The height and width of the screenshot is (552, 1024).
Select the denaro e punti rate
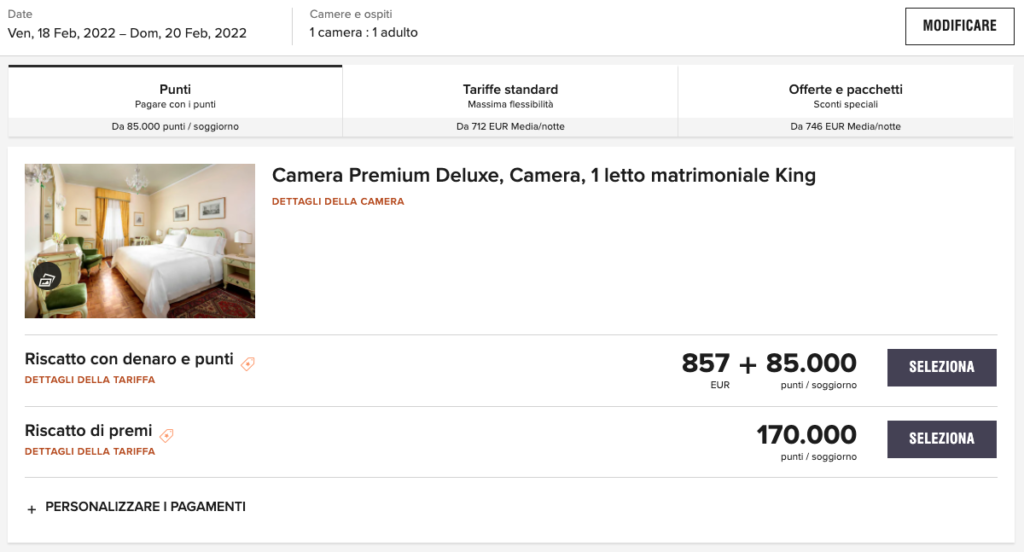point(941,367)
